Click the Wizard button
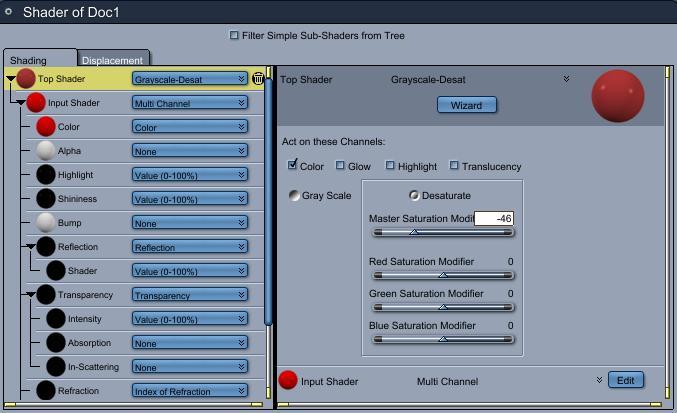677x413 pixels. tap(467, 104)
